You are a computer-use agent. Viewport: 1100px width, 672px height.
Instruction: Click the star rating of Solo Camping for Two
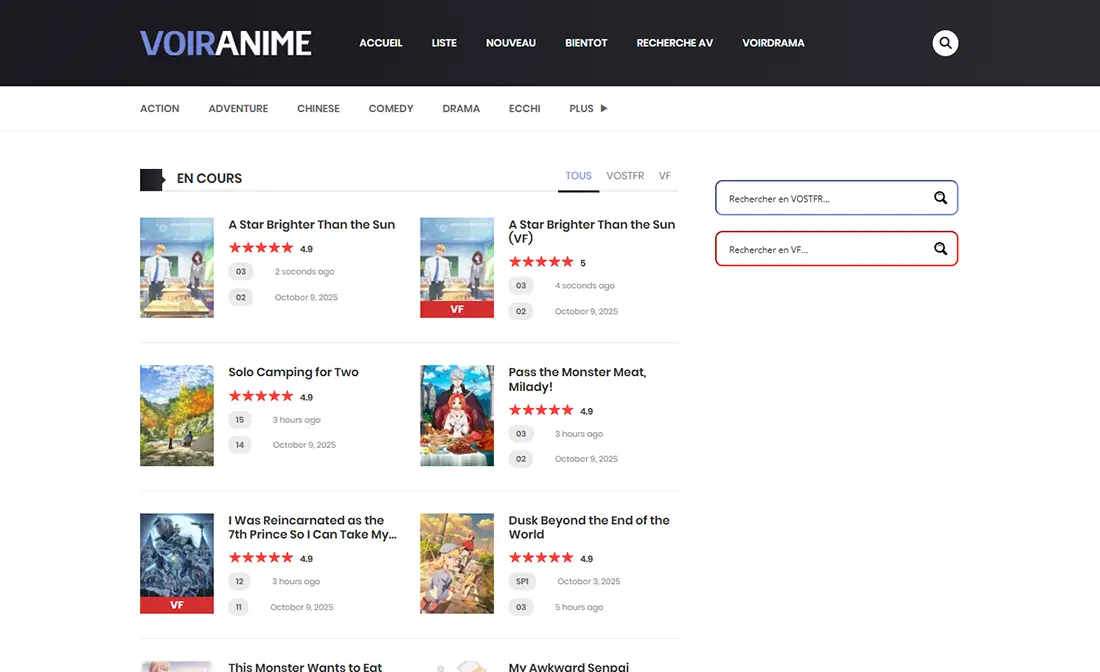coord(260,395)
